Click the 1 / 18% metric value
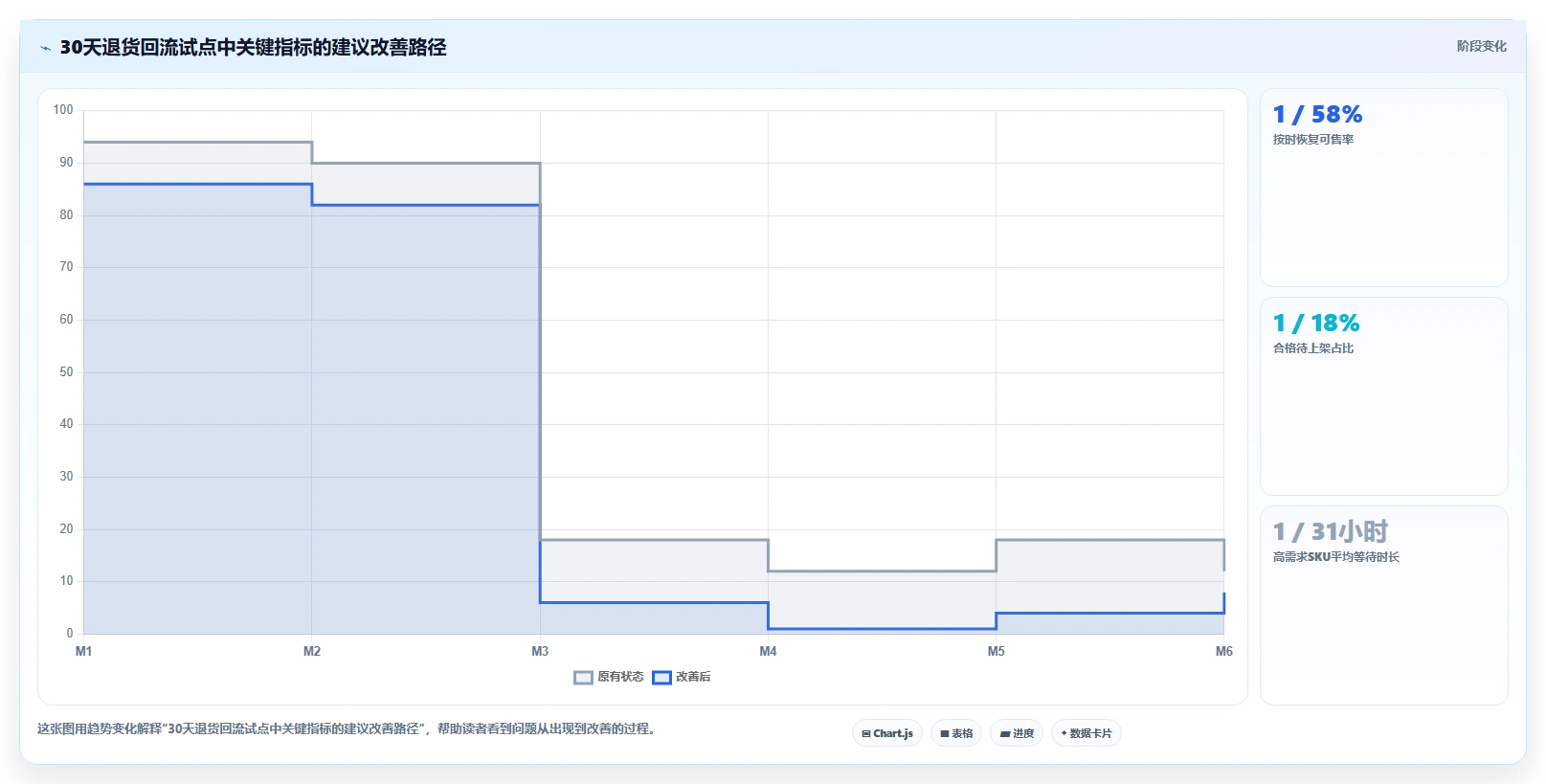 click(1316, 324)
